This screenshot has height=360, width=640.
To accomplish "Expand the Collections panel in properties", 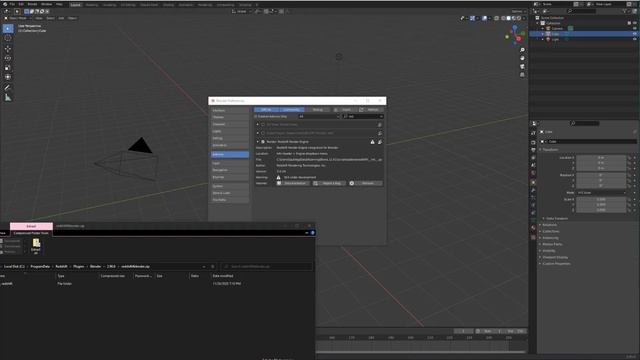I will point(551,231).
